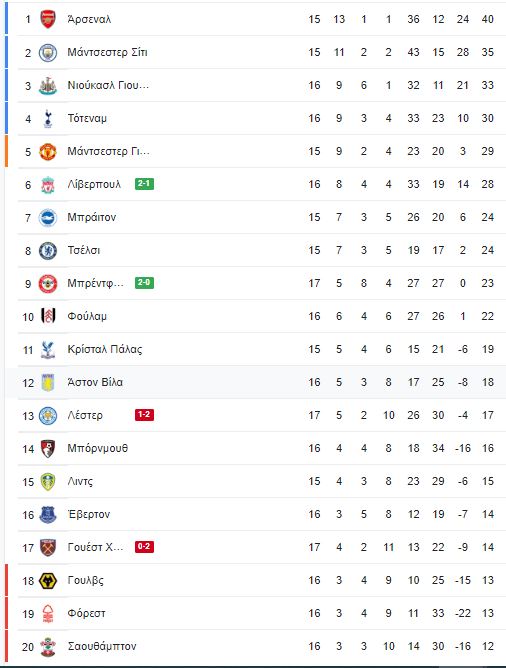The width and height of the screenshot is (506, 668).
Task: Click the Manchester City crest icon
Action: click(48, 52)
